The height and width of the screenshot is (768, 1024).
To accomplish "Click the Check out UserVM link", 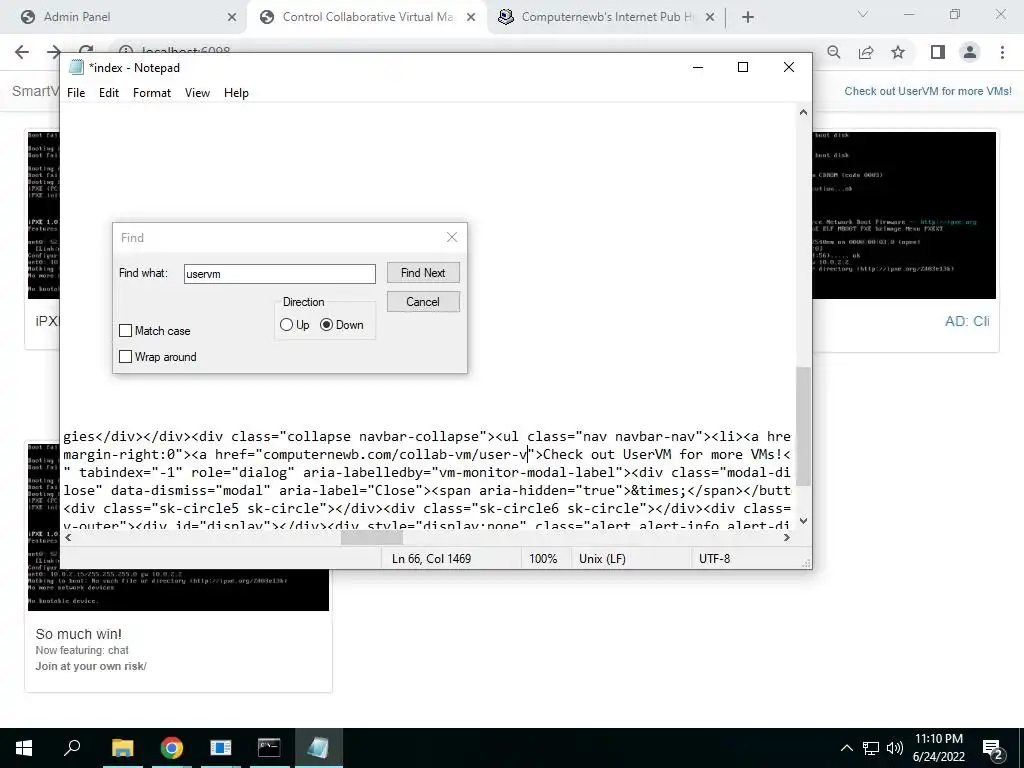I will pos(927,91).
